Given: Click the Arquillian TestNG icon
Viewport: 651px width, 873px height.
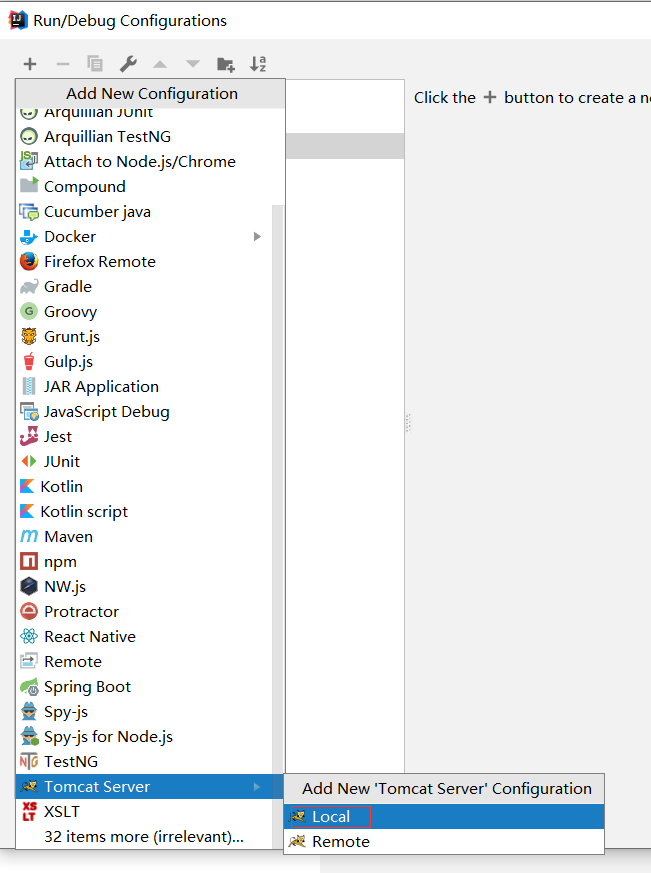Looking at the screenshot, I should pos(29,136).
